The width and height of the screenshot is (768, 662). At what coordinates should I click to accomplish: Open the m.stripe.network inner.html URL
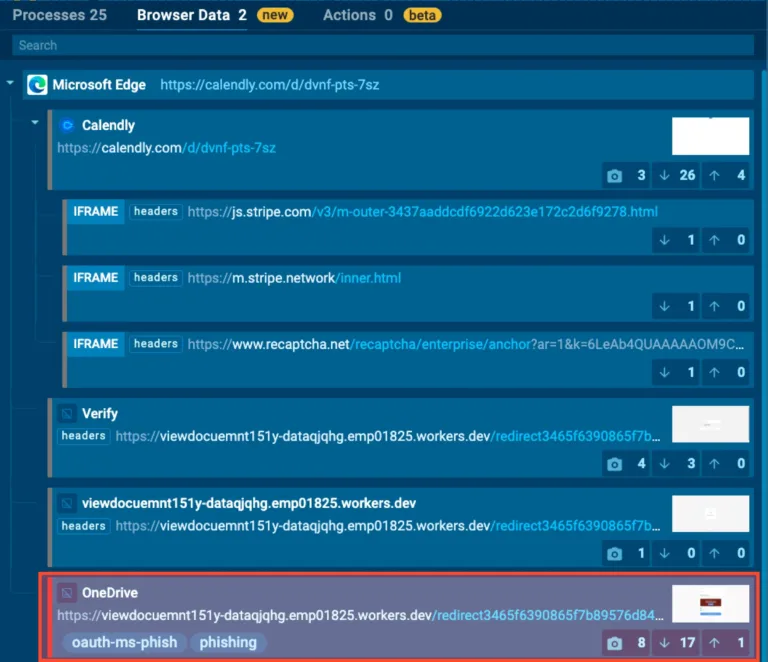pyautogui.click(x=294, y=278)
